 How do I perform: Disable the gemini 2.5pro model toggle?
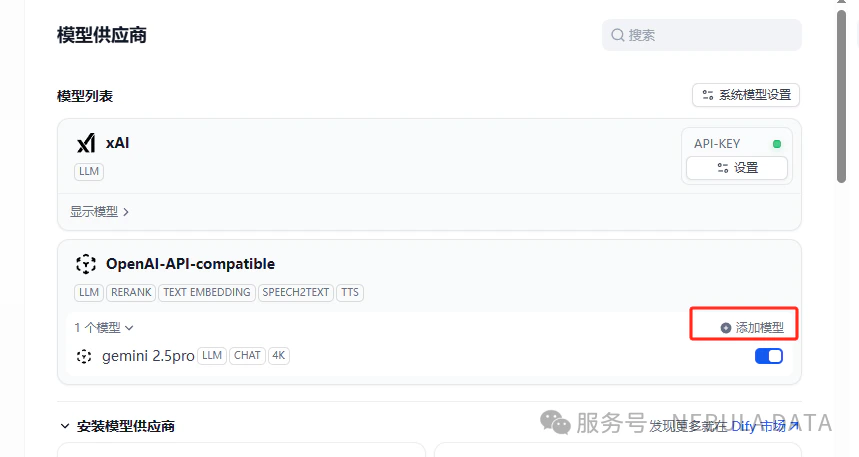pos(769,356)
